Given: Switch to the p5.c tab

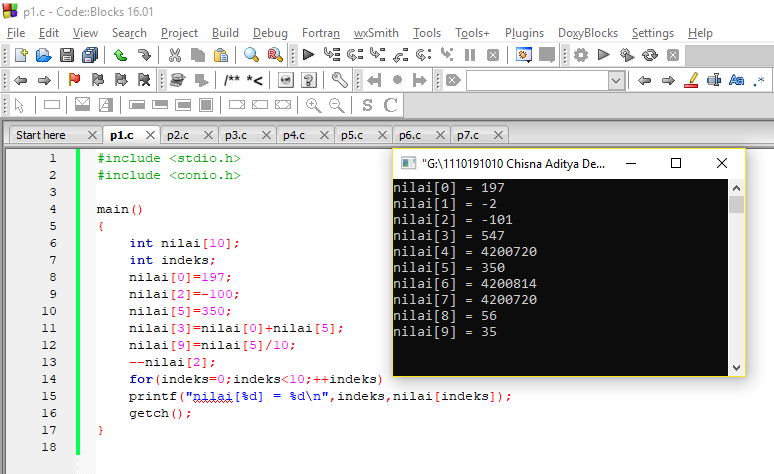Looking at the screenshot, I should click(352, 135).
